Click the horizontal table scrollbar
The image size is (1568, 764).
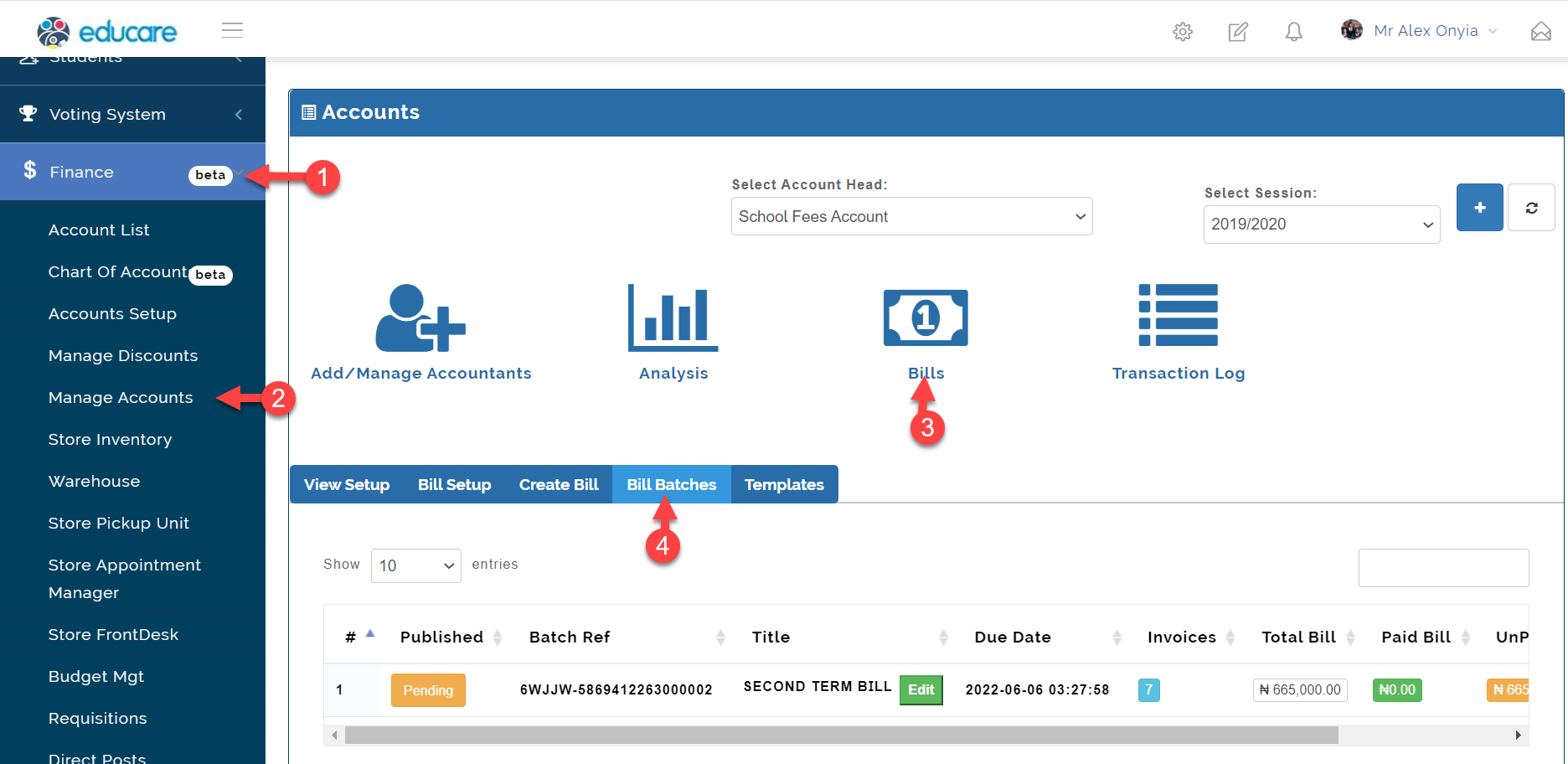point(842,736)
